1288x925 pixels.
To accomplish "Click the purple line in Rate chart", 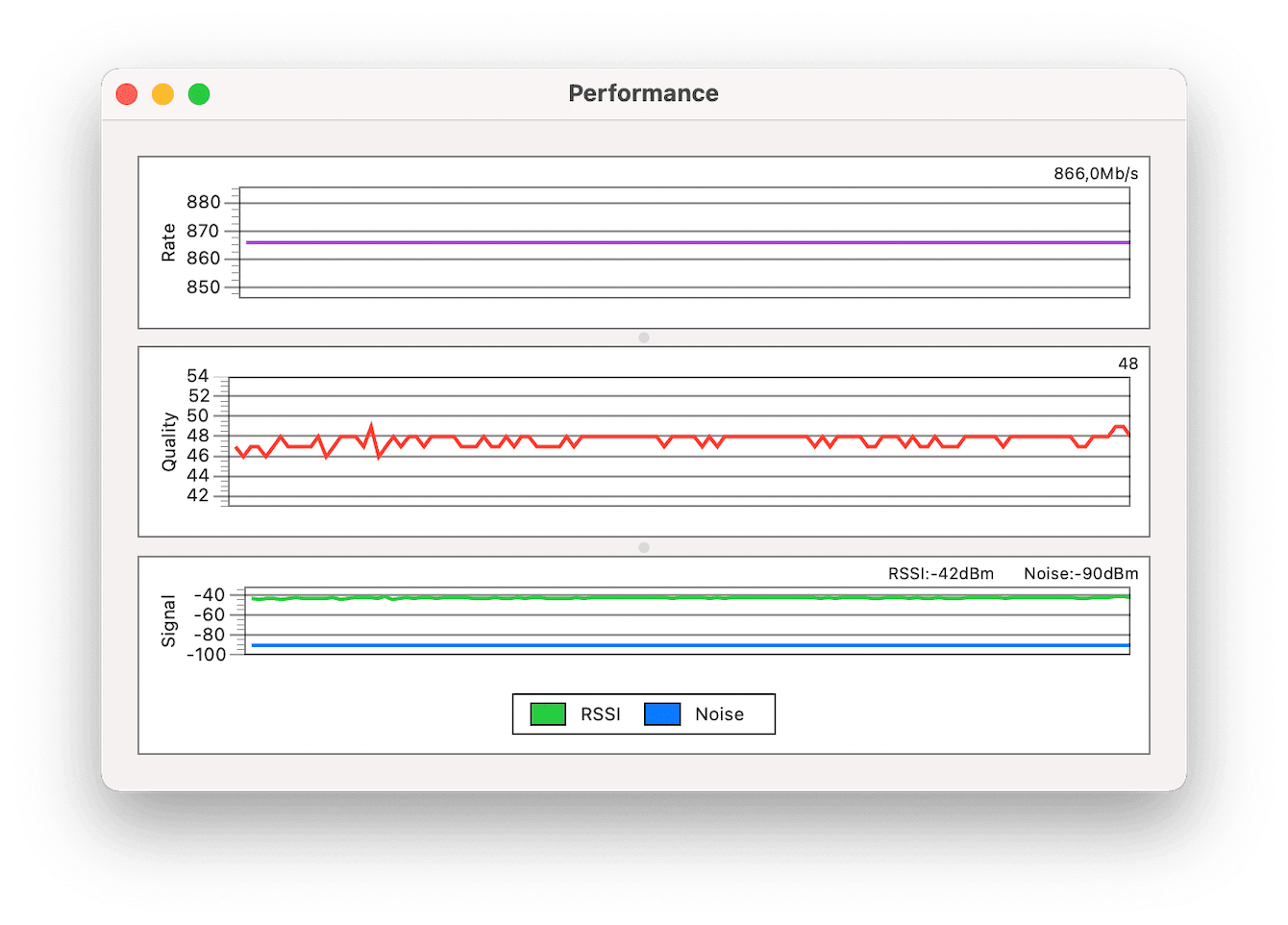I will tap(673, 242).
